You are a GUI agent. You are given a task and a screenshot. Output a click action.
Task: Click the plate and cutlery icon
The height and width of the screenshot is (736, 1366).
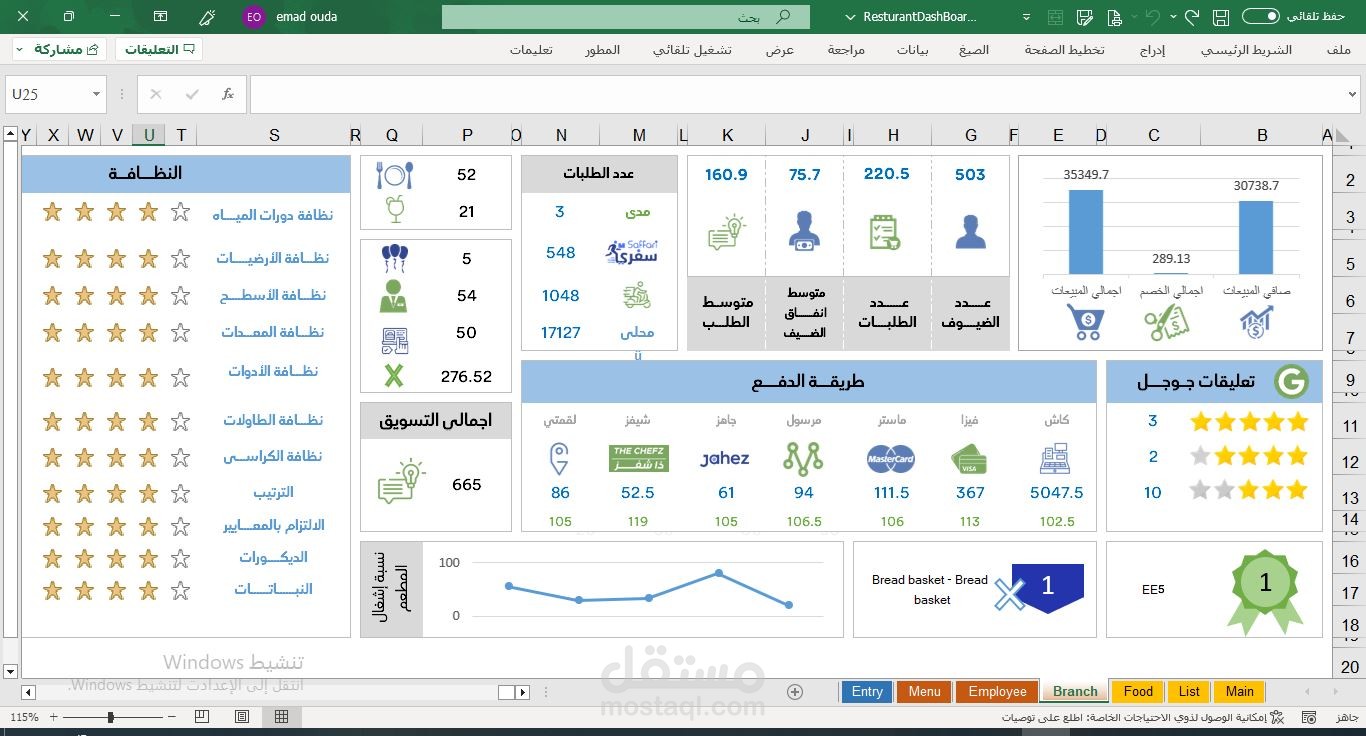click(394, 175)
